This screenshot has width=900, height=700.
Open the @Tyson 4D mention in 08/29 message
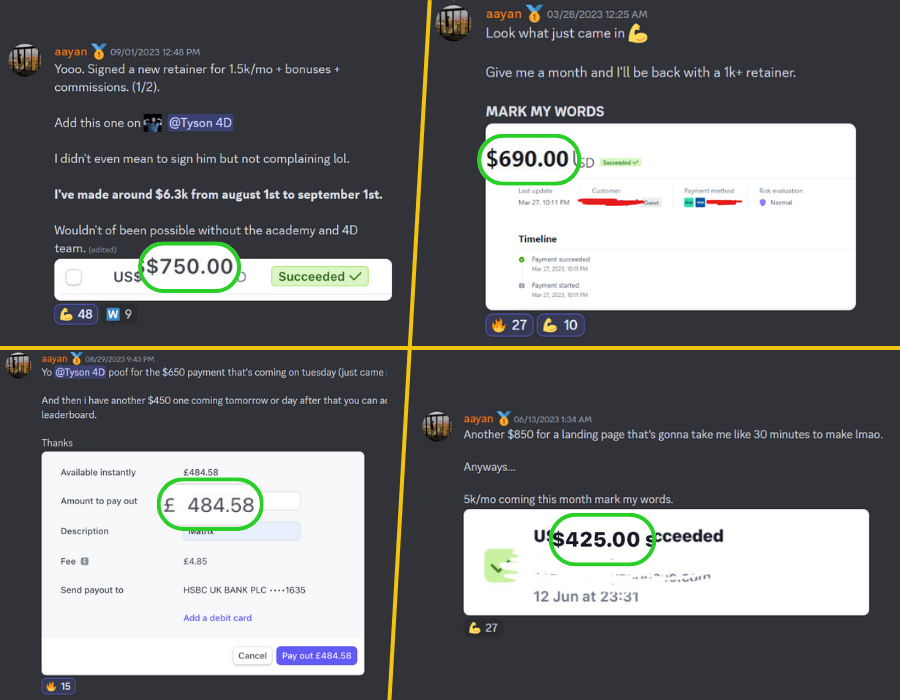(80, 372)
